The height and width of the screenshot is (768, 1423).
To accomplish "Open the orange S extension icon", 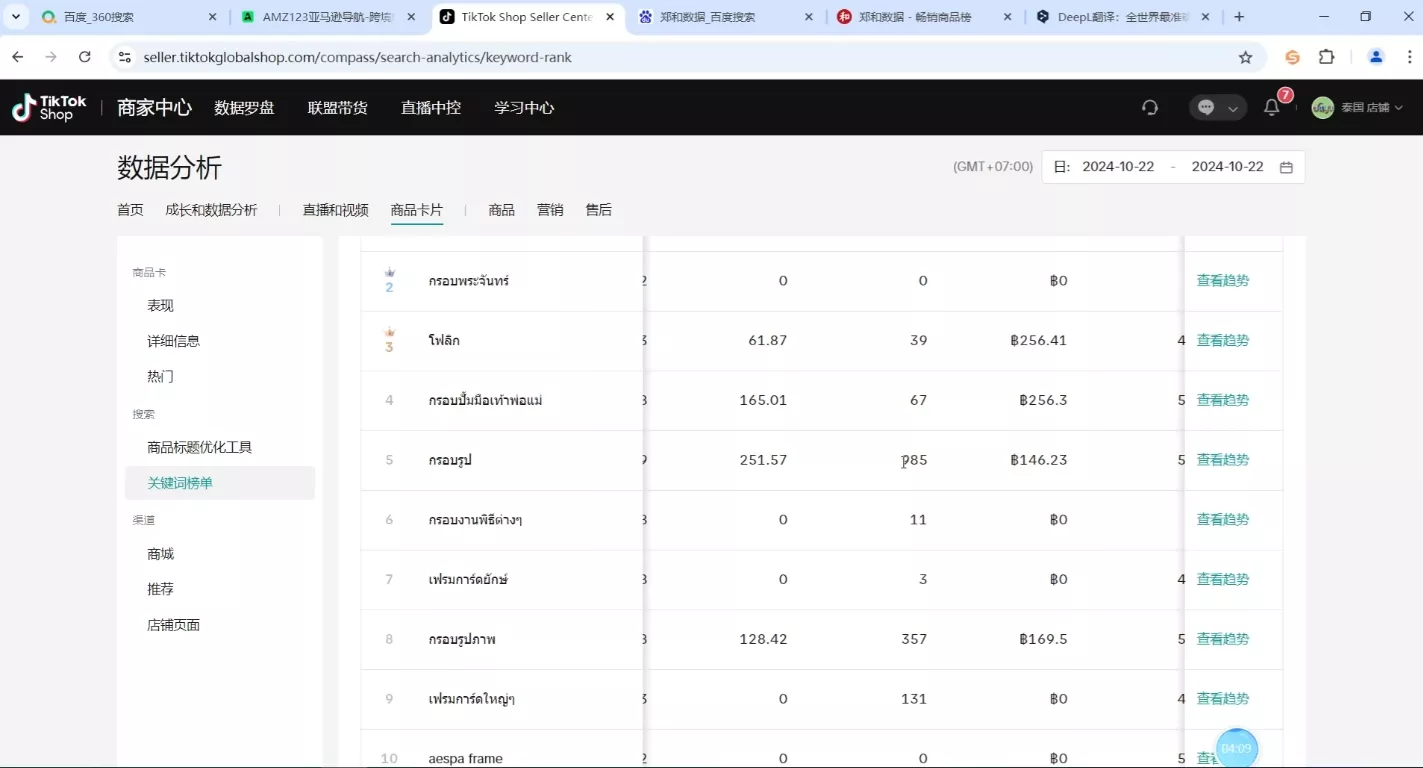I will click(1291, 57).
